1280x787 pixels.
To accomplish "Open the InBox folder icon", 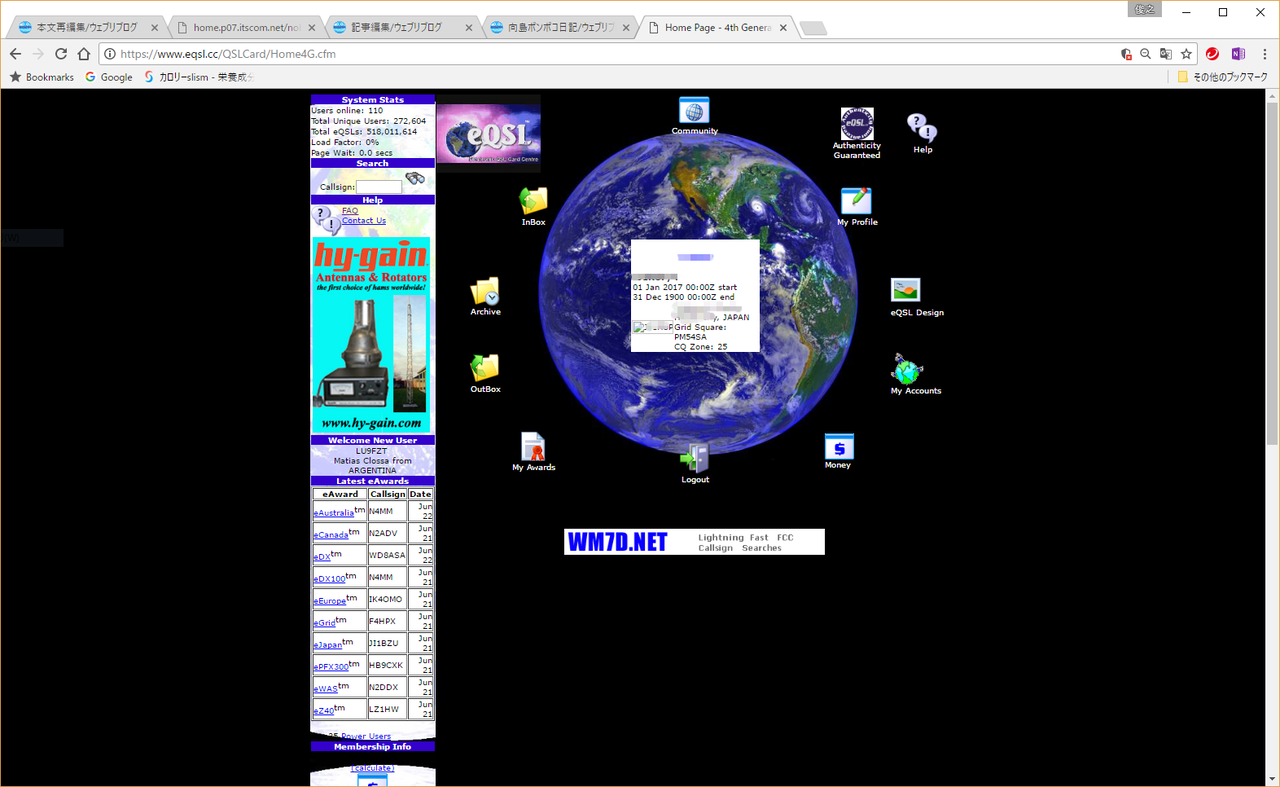I will click(x=534, y=201).
